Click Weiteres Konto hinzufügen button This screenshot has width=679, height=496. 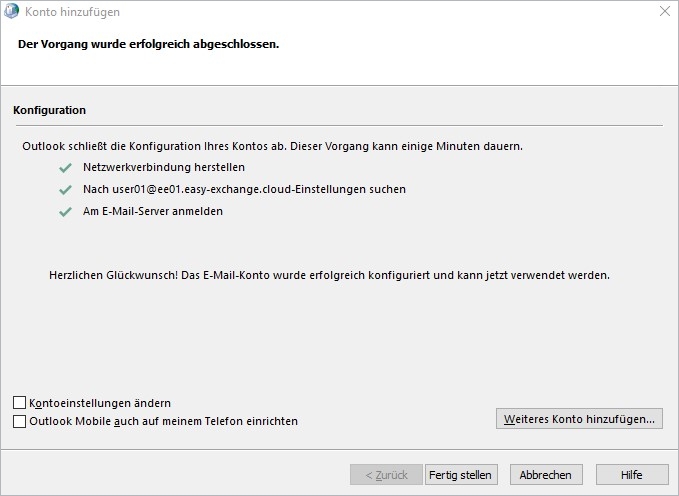click(x=579, y=419)
